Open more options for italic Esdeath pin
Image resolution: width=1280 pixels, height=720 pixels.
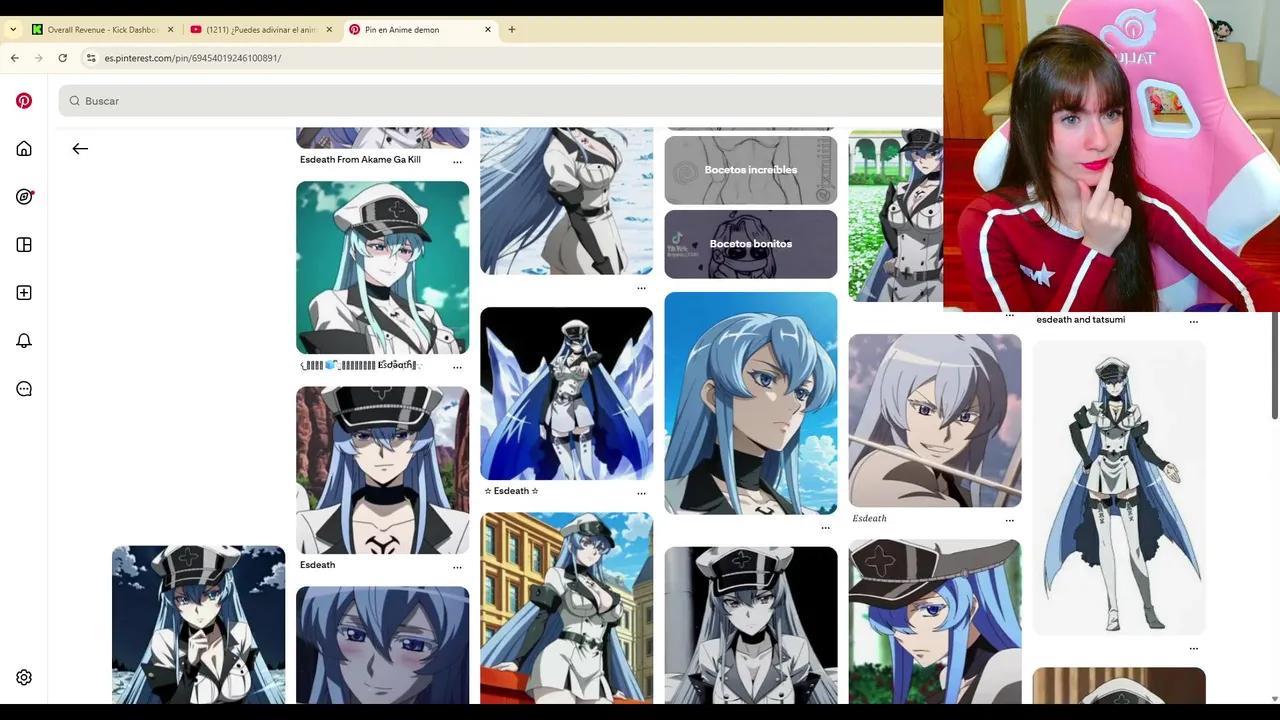click(x=1009, y=520)
